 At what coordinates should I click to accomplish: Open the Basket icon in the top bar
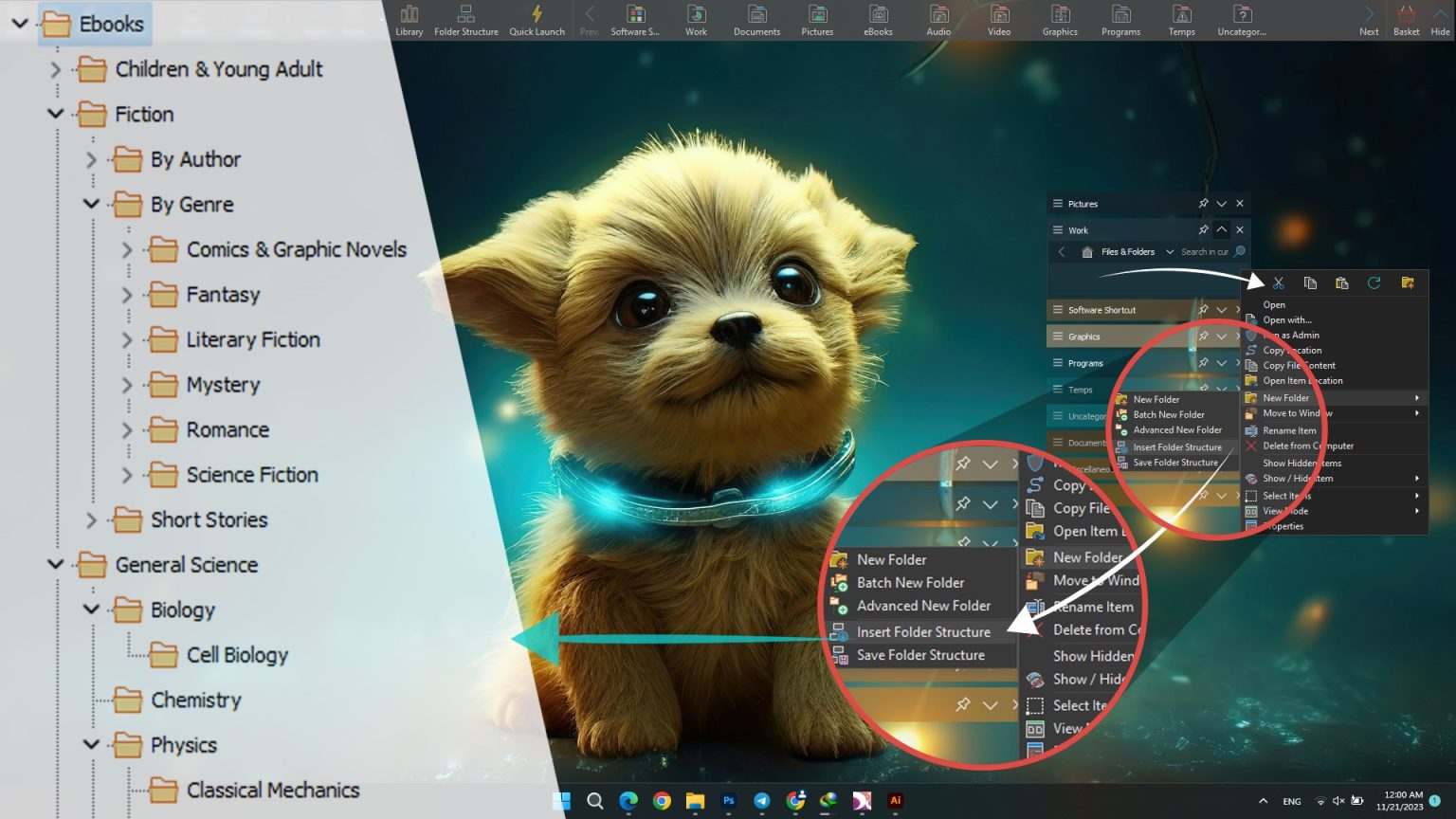[1406, 20]
